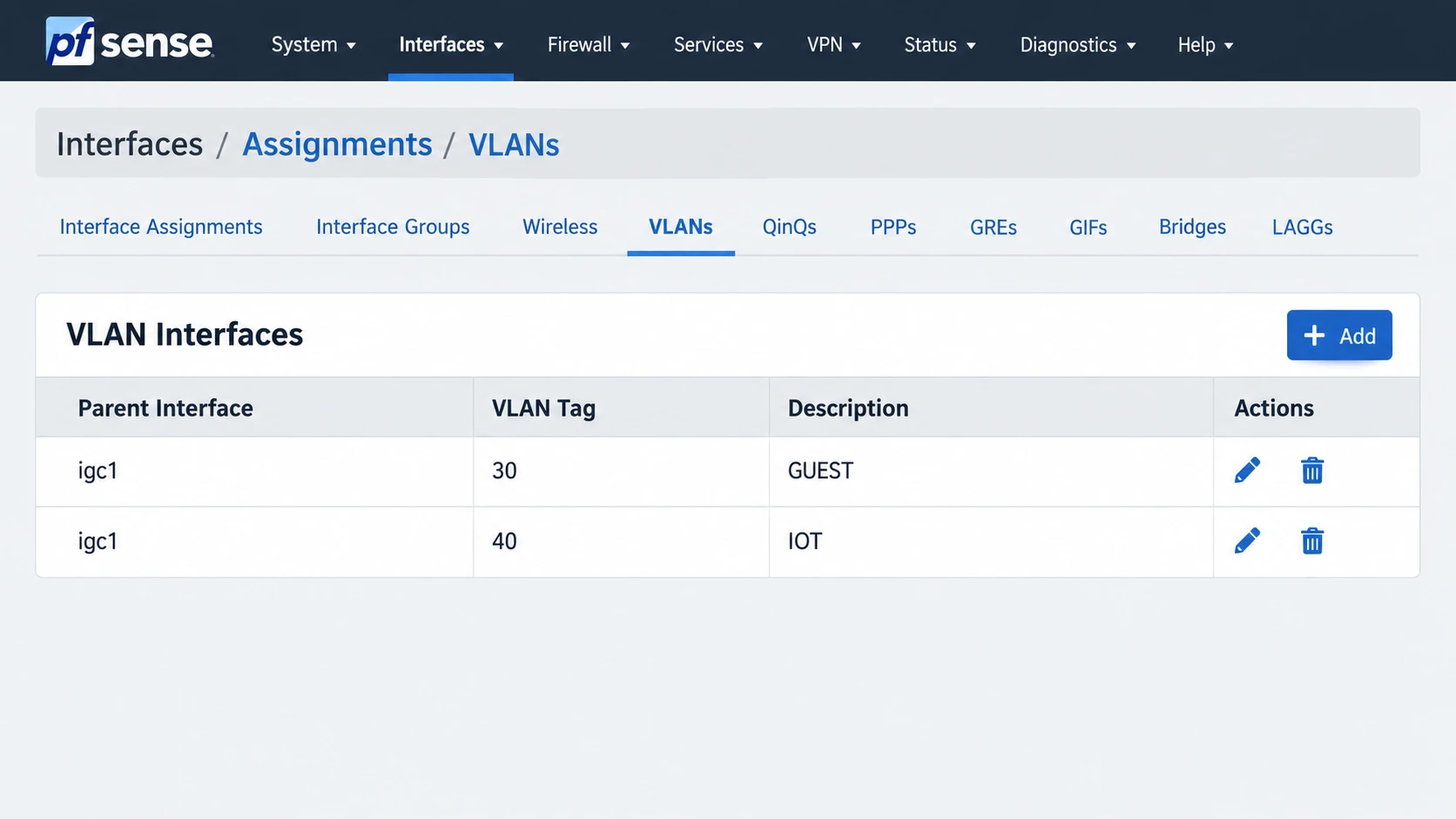
Task: Select the VLANs tab
Action: coord(681,227)
